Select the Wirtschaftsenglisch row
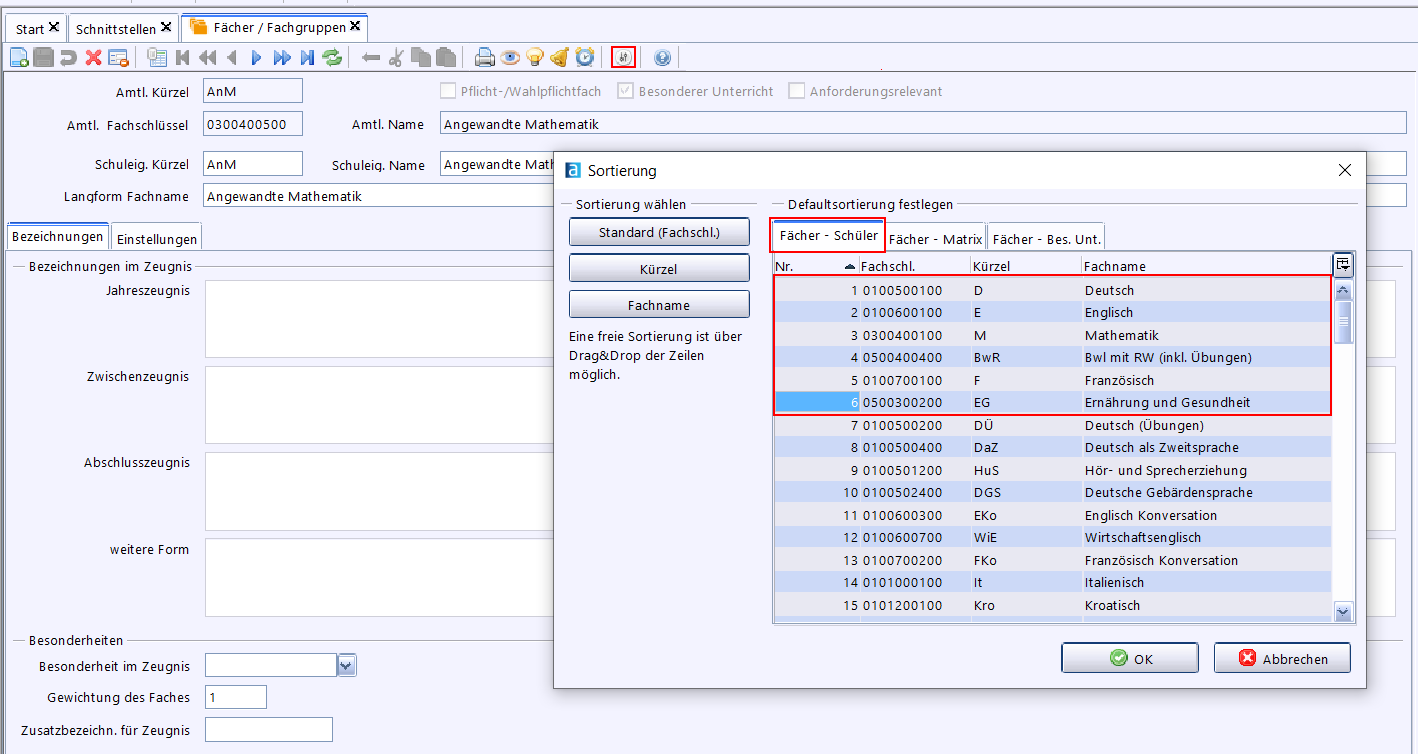Viewport: 1418px width, 754px height. 1053,537
